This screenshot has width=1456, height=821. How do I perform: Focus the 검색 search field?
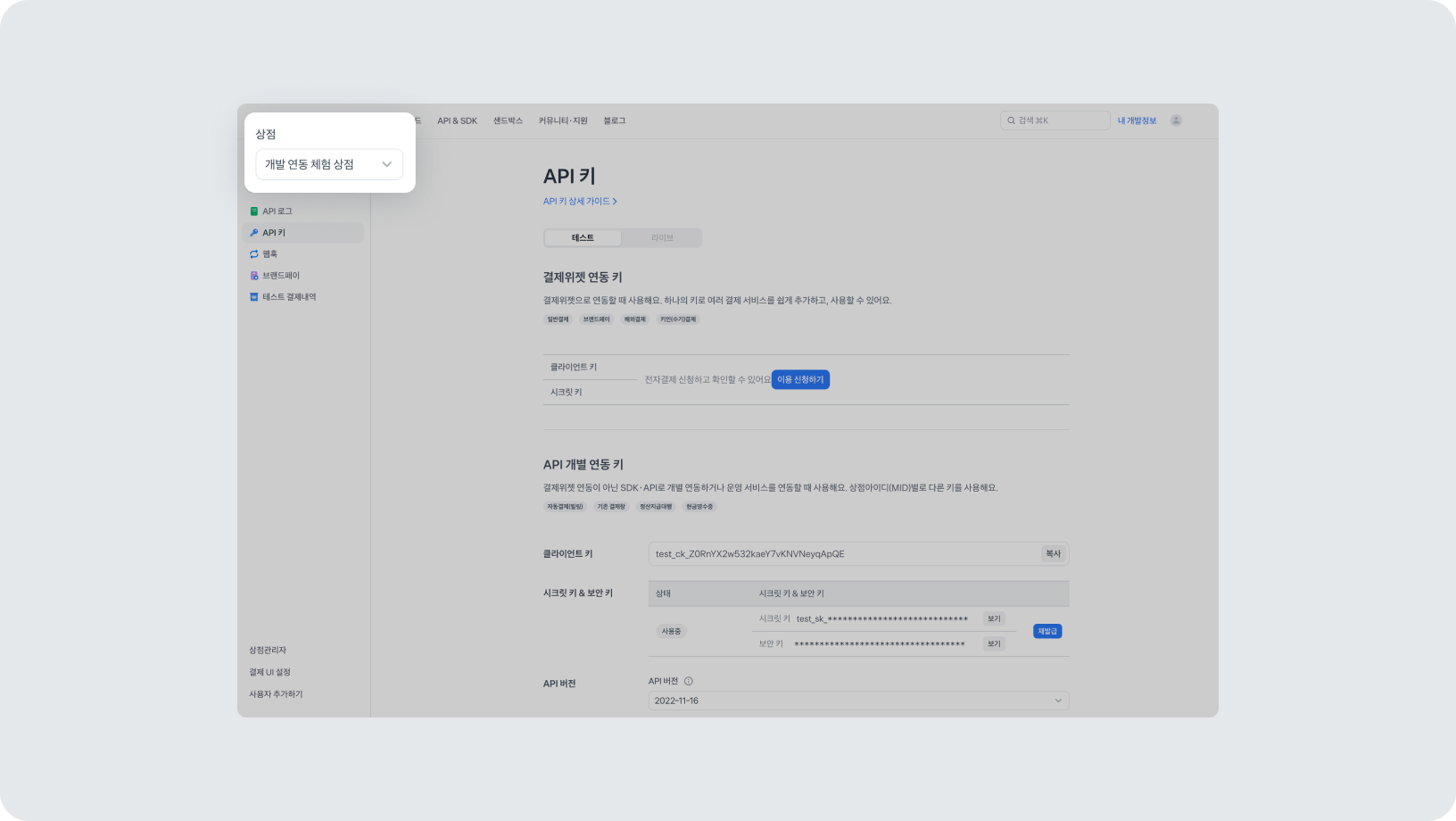click(1055, 120)
